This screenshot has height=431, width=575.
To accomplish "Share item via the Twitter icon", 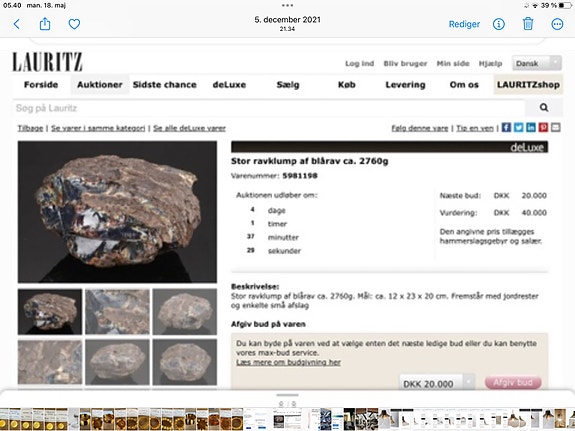I will 519,127.
